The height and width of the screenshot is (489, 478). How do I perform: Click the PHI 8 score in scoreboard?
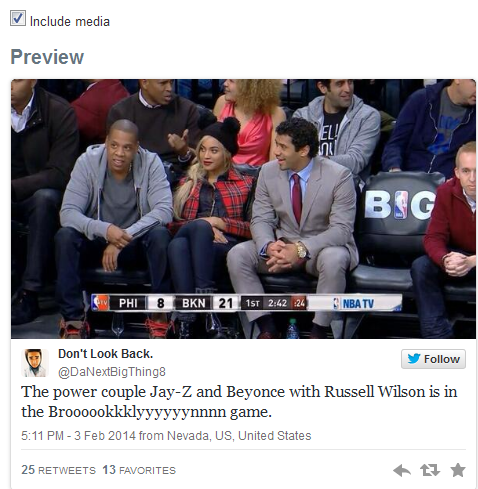[x=142, y=303]
